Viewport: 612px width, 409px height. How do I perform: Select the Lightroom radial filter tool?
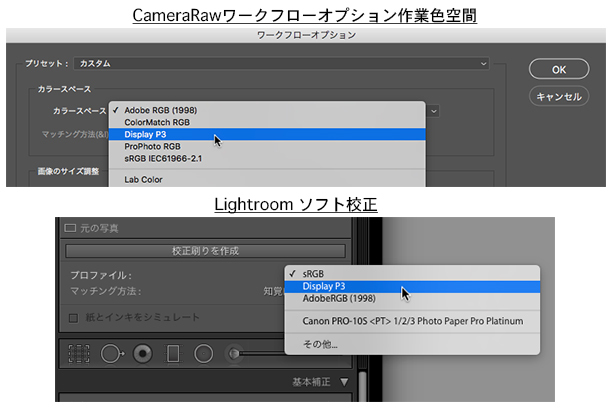point(203,354)
